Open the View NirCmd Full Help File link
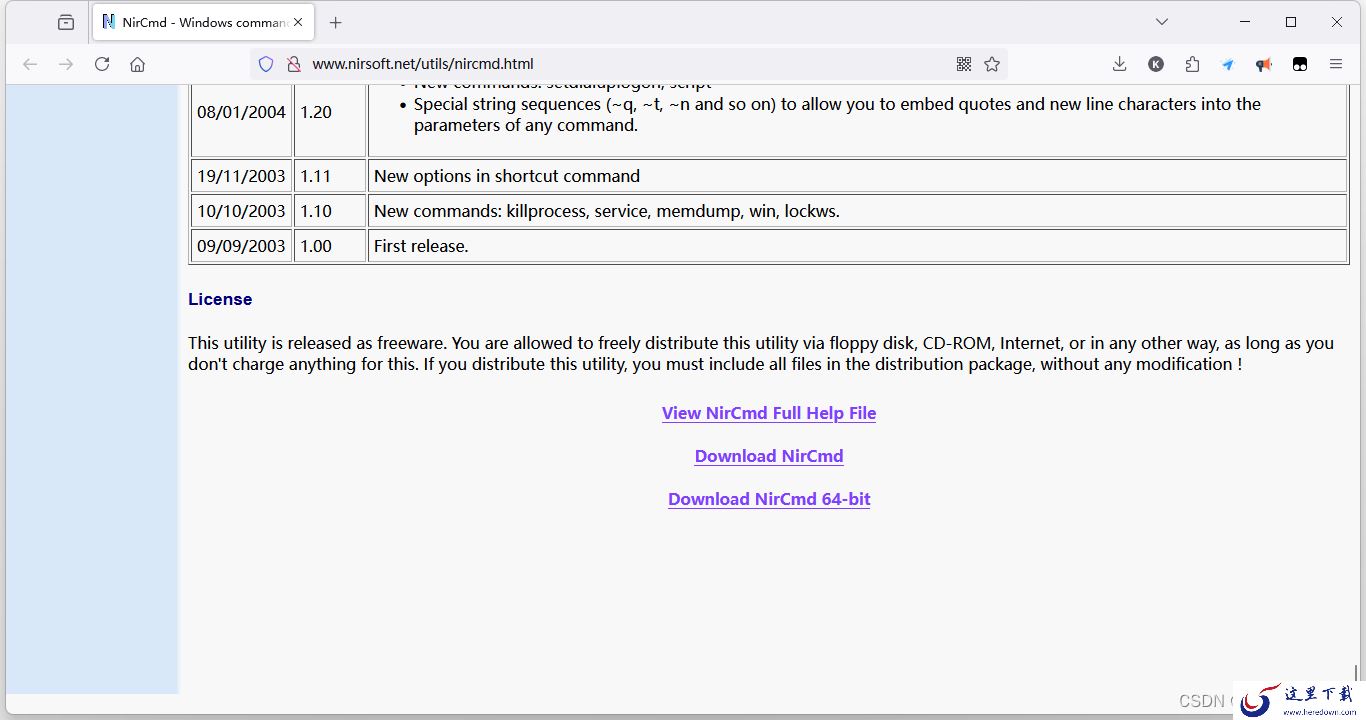Image resolution: width=1366 pixels, height=720 pixels. tap(769, 413)
